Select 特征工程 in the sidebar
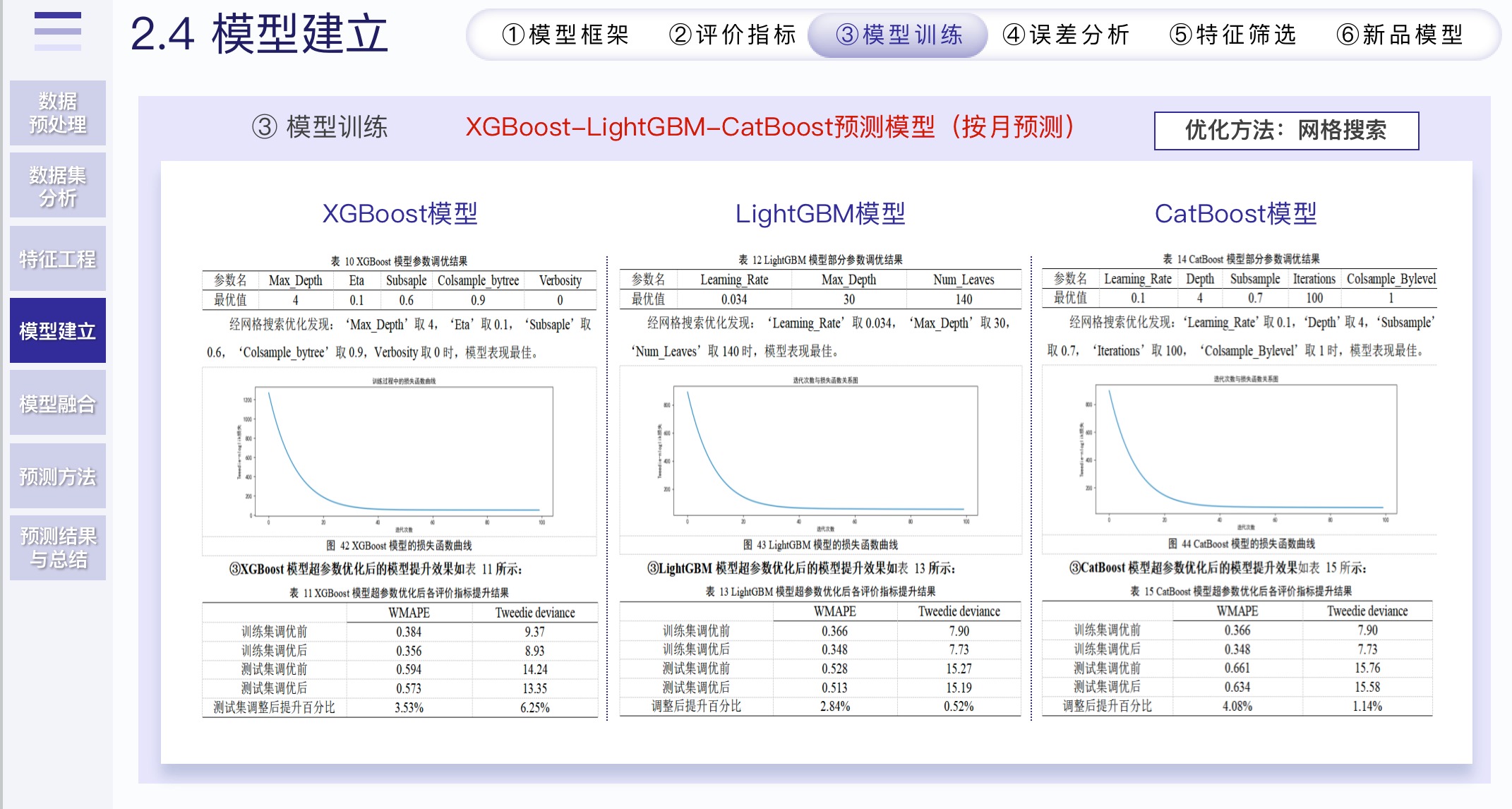The image size is (1512, 809). [58, 258]
